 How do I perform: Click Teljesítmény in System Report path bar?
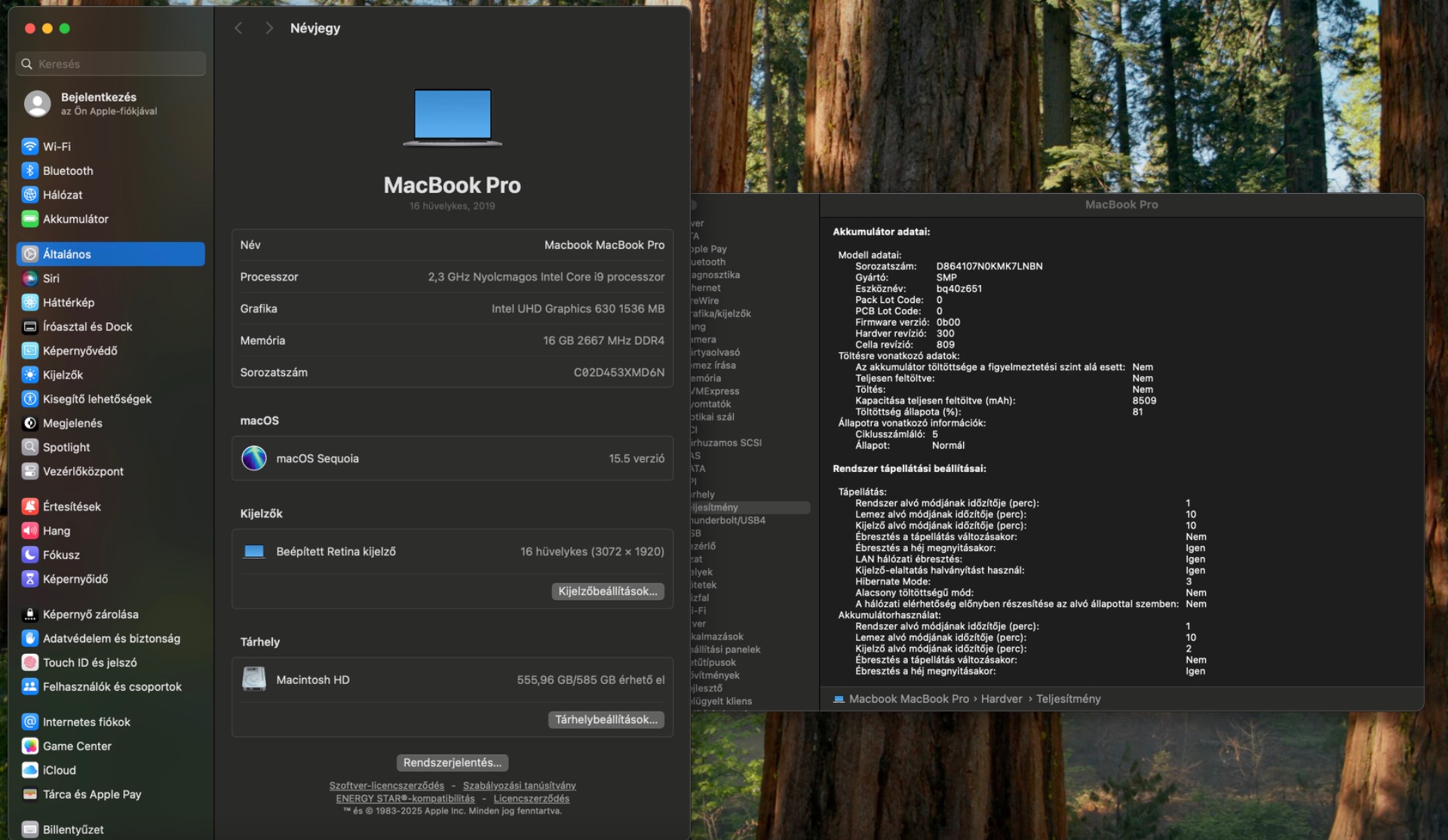click(x=1068, y=699)
